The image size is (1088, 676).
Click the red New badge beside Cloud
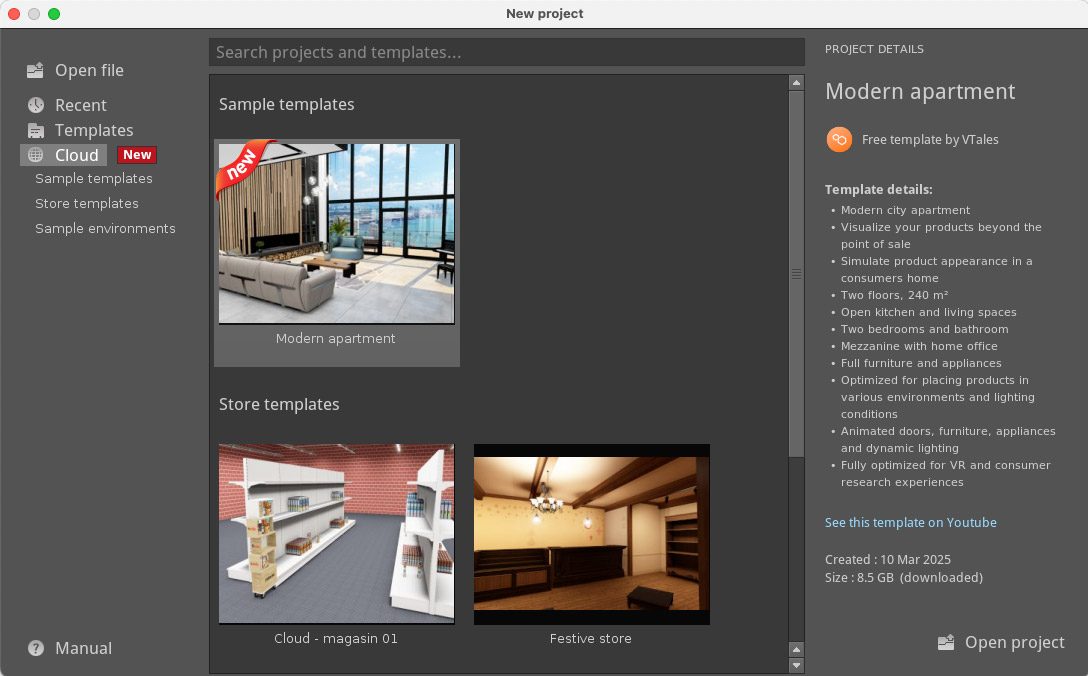click(137, 155)
